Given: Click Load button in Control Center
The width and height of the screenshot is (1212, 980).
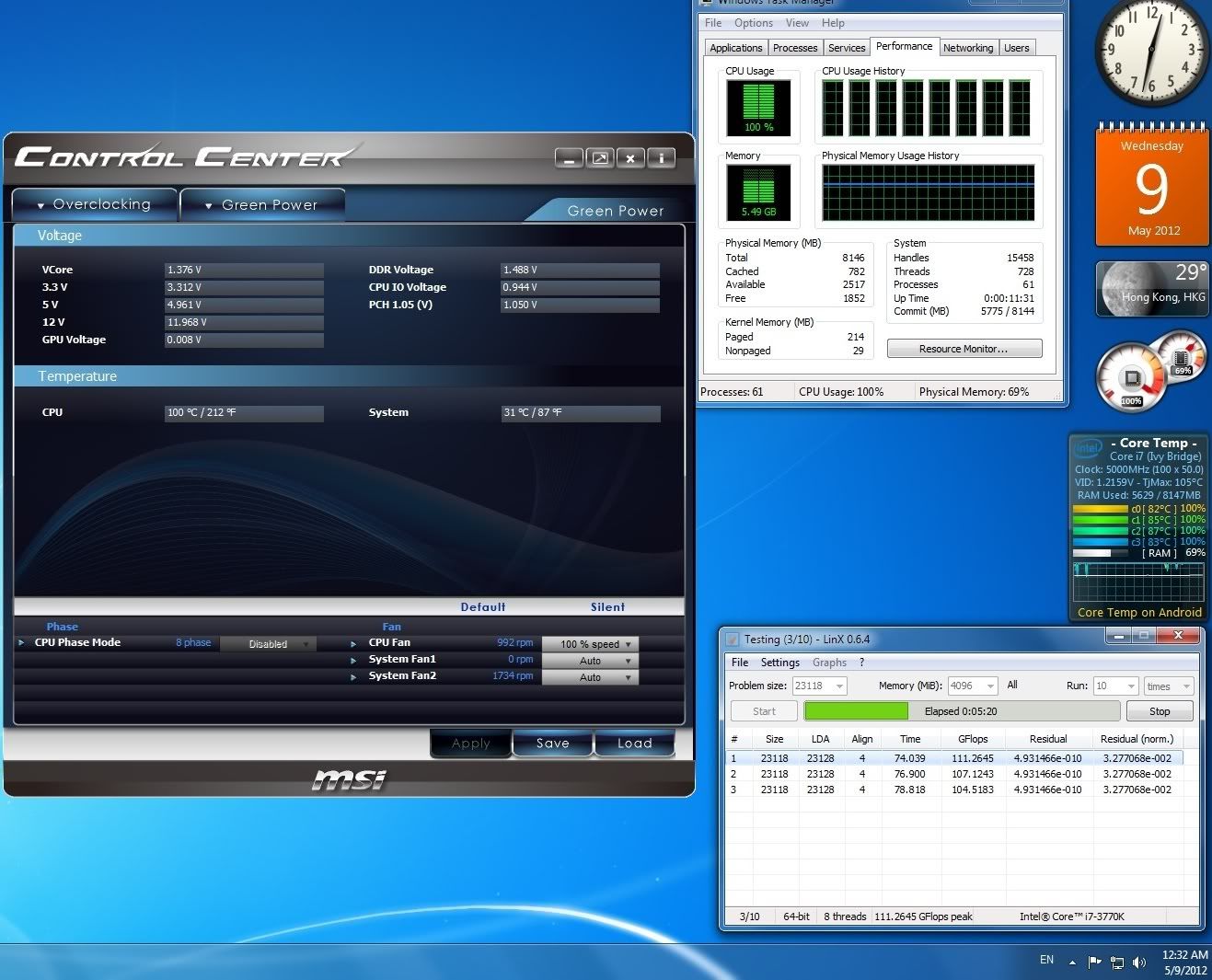Looking at the screenshot, I should point(634,744).
